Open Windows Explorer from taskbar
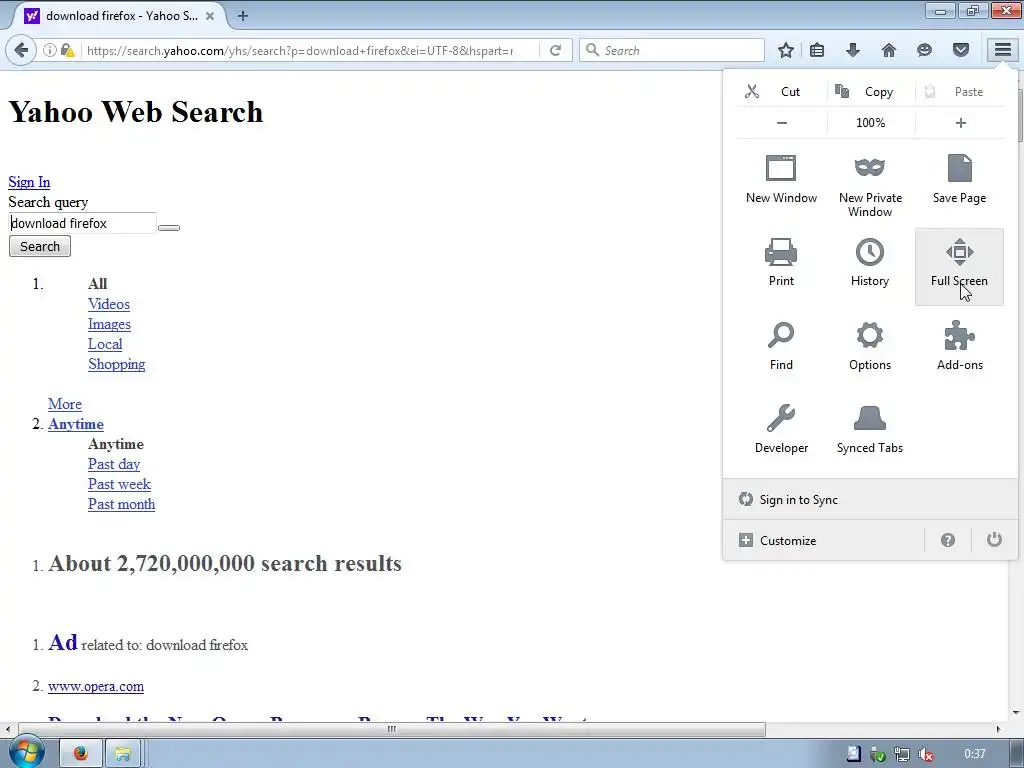This screenshot has height=768, width=1024. [x=122, y=754]
